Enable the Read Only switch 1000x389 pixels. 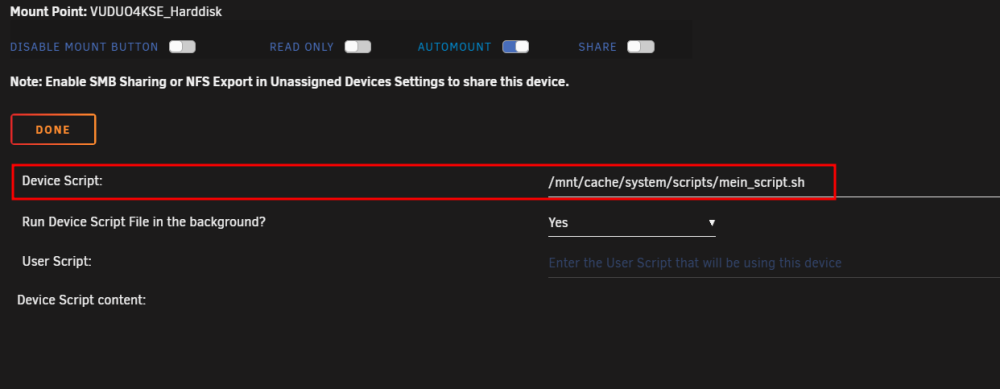click(358, 47)
